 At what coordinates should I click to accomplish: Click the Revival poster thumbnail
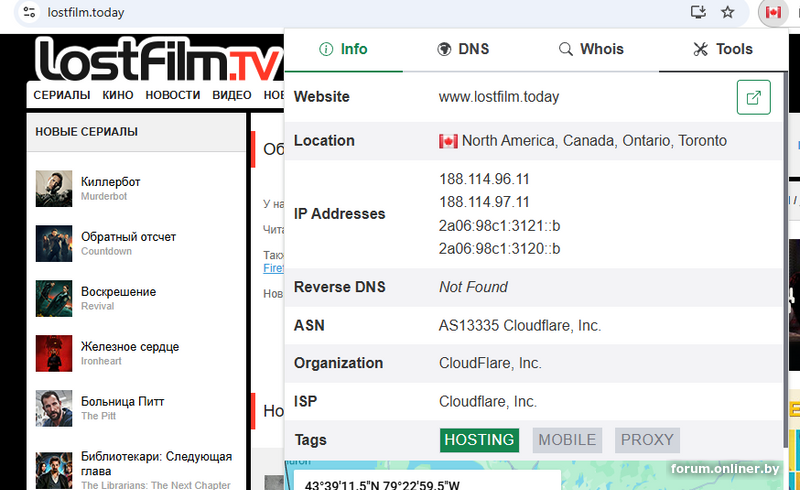pyautogui.click(x=54, y=299)
